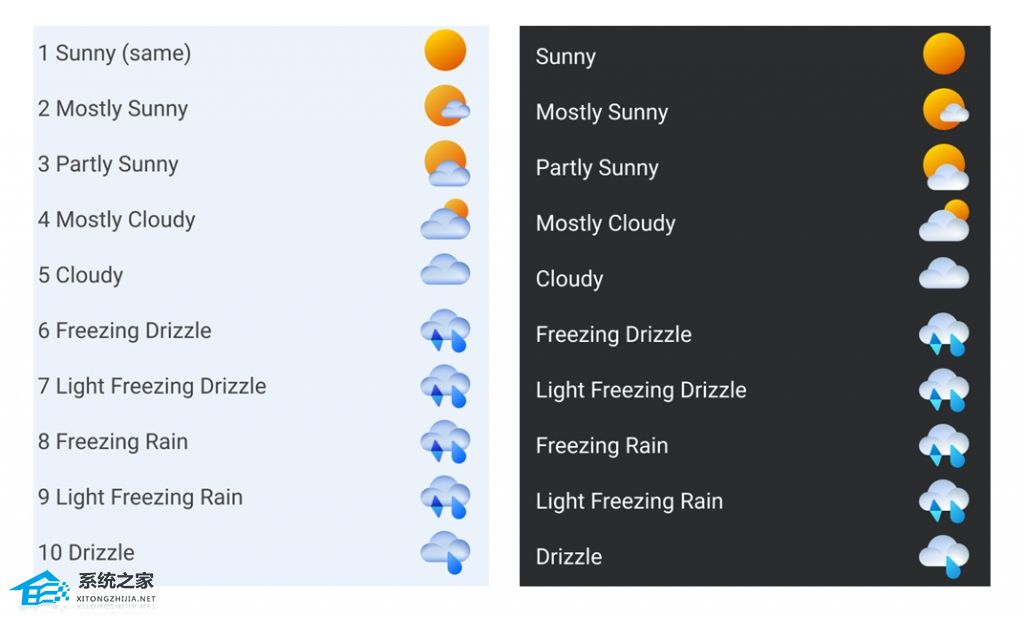Click the "Mostly Sunny" label in dark panel
Viewport: 1024px width, 617px height.
point(601,112)
